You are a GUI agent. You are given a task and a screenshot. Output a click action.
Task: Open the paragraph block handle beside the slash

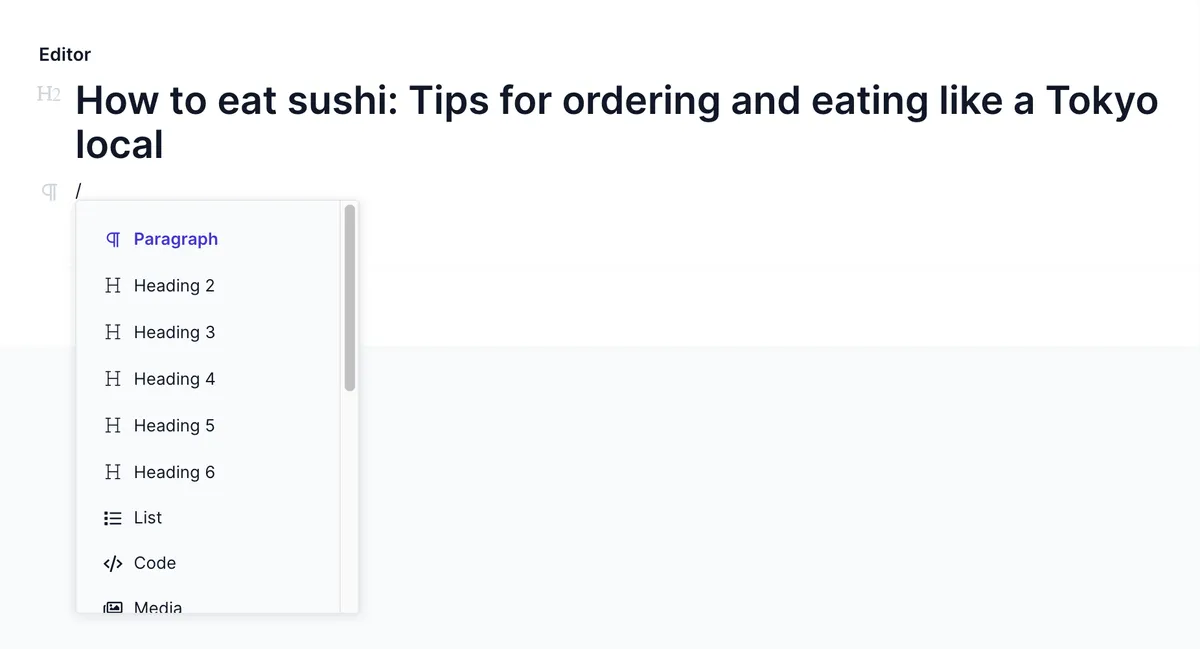point(49,190)
